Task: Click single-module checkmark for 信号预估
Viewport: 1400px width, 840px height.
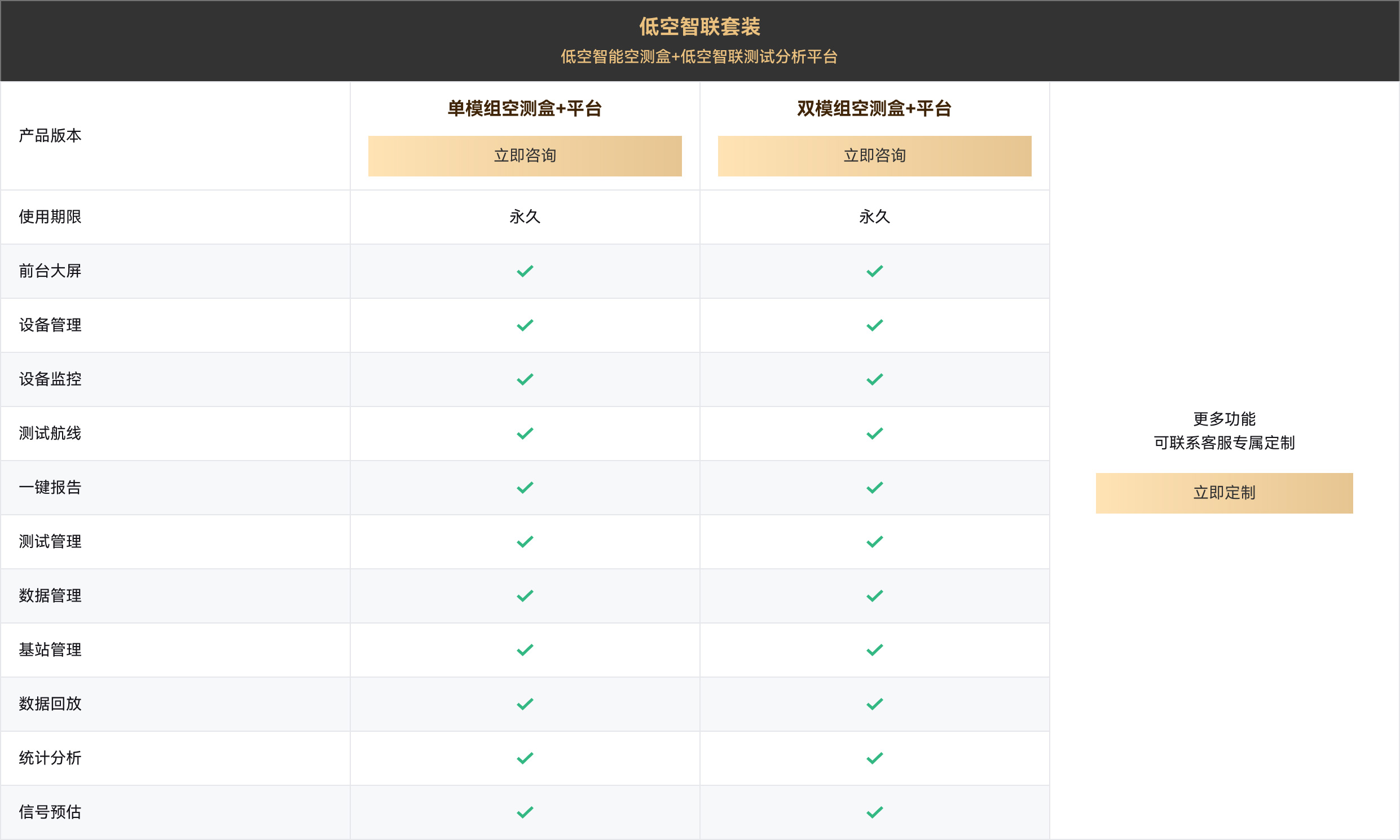Action: 525,812
